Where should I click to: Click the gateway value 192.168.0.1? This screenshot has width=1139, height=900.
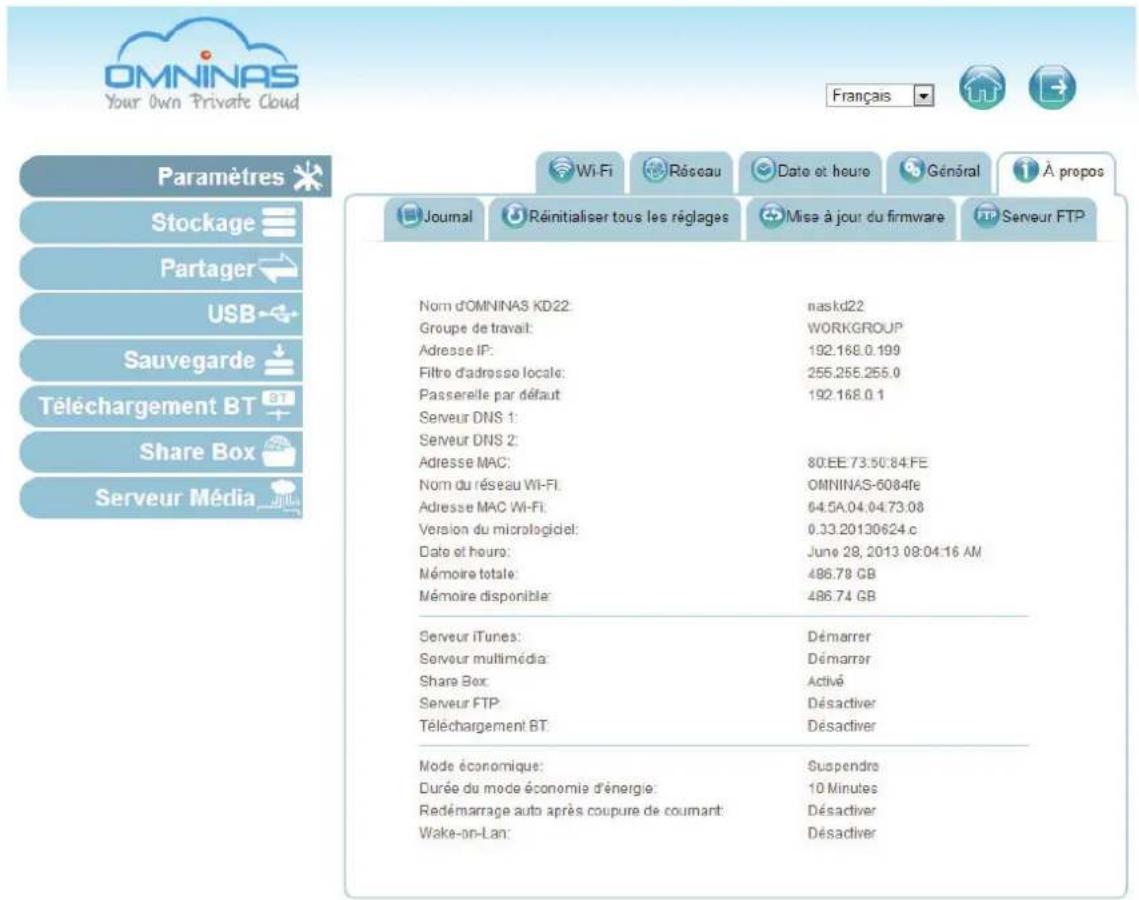pyautogui.click(x=846, y=396)
